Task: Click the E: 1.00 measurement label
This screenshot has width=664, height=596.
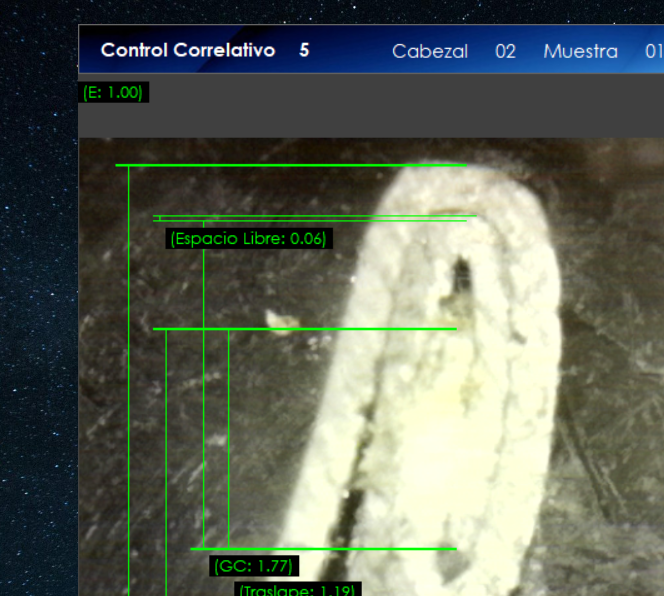Action: pyautogui.click(x=113, y=93)
